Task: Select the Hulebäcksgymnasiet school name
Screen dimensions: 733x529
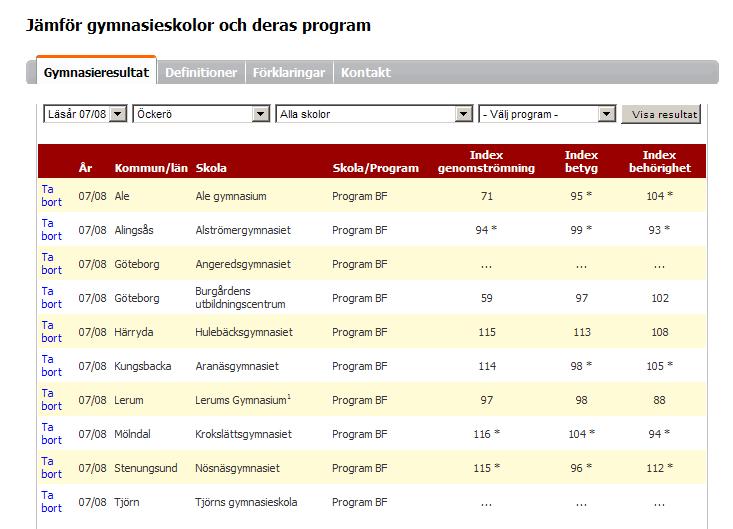Action: (x=244, y=332)
